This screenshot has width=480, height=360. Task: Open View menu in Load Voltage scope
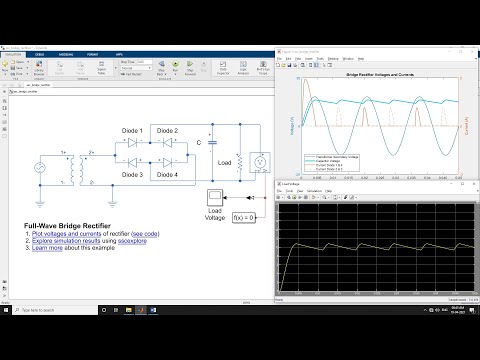tap(300, 191)
